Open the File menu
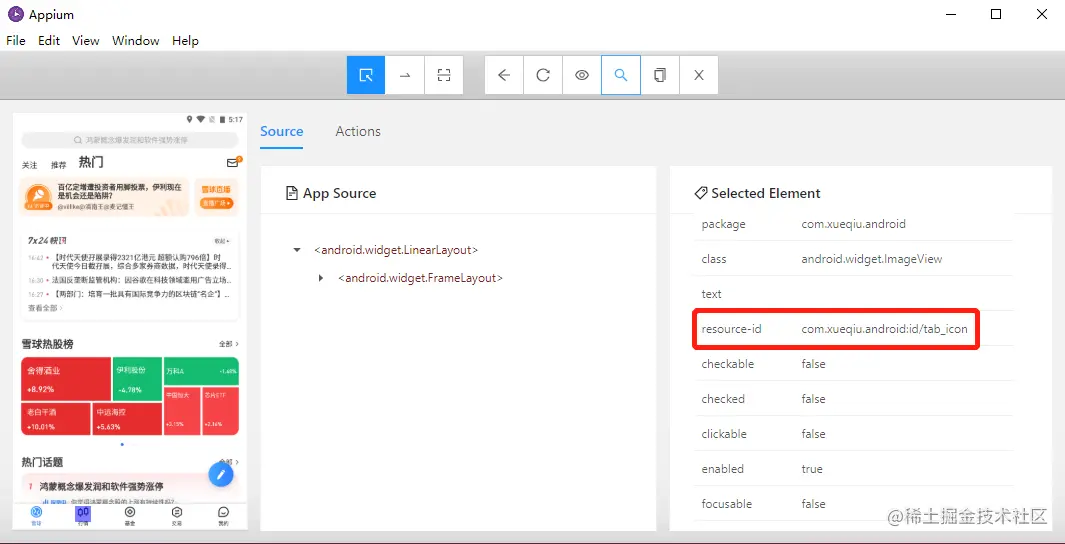The image size is (1065, 544). [x=16, y=41]
